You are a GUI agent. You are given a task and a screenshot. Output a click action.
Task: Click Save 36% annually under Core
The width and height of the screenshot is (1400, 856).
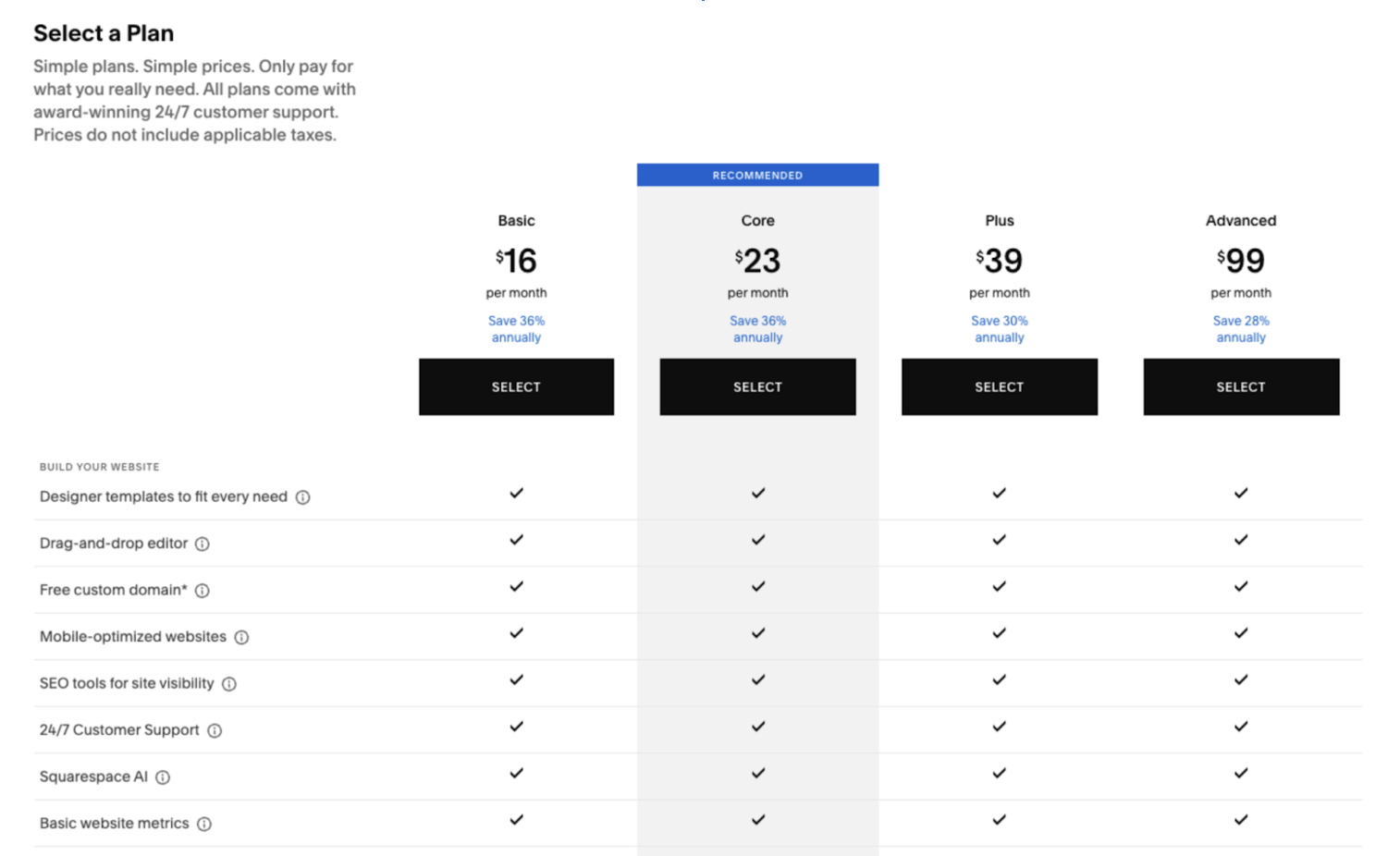(x=757, y=329)
